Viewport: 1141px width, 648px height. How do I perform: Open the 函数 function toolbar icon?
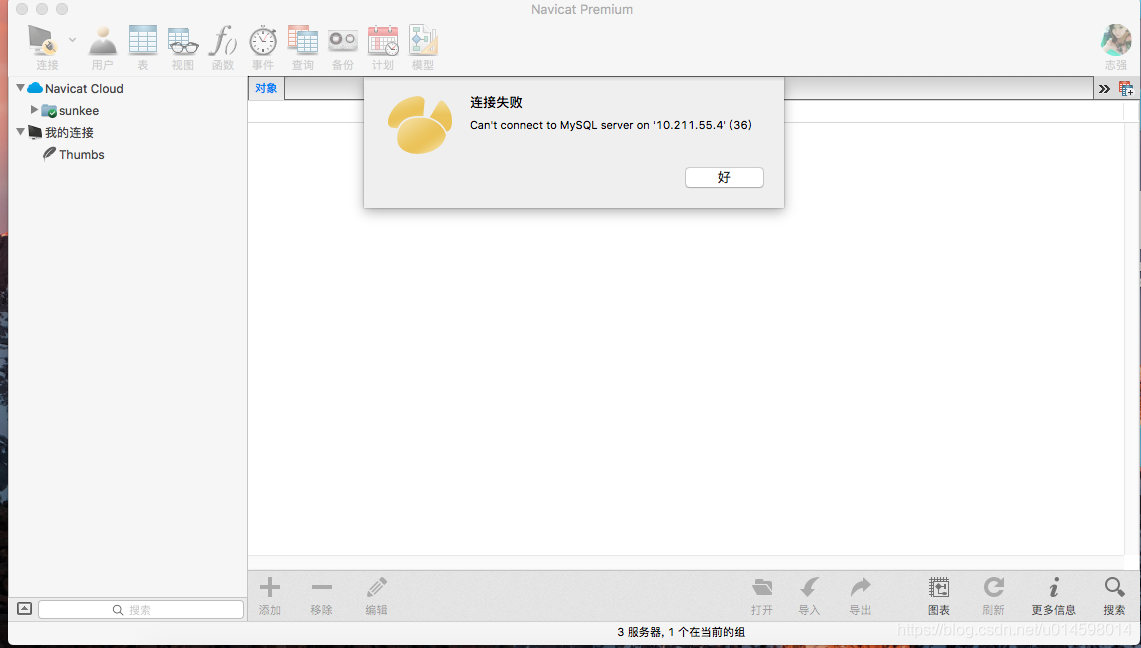(x=223, y=41)
